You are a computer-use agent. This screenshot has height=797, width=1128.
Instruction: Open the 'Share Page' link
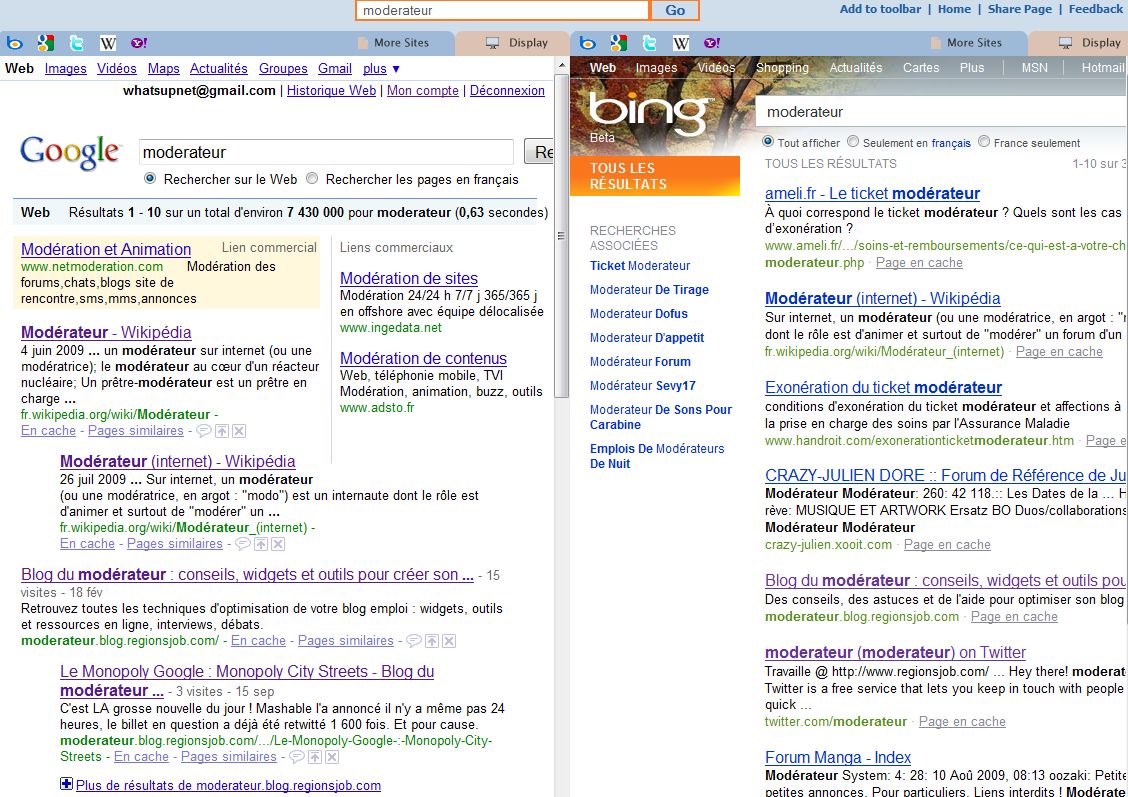click(1019, 9)
